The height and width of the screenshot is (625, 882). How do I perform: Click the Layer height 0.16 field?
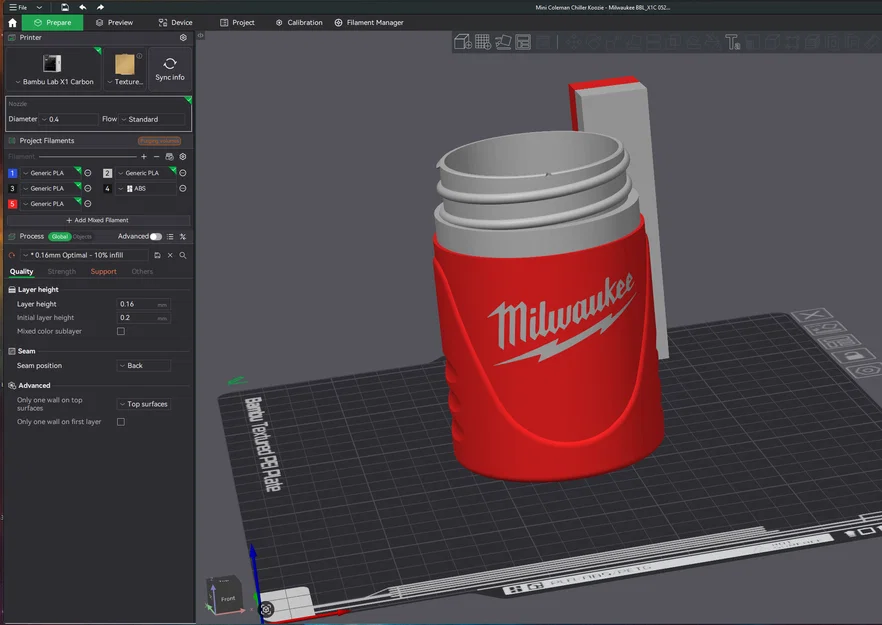(x=143, y=304)
